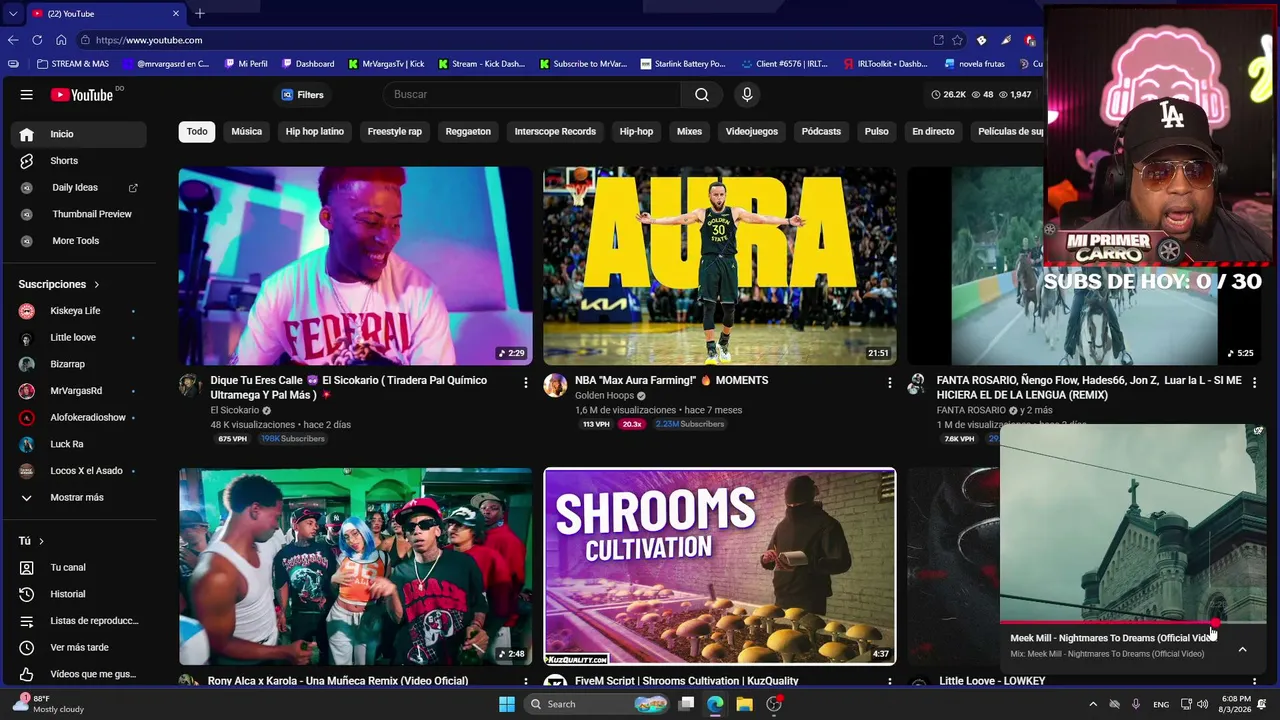Open the Starlink Battery bookmark

pos(682,64)
